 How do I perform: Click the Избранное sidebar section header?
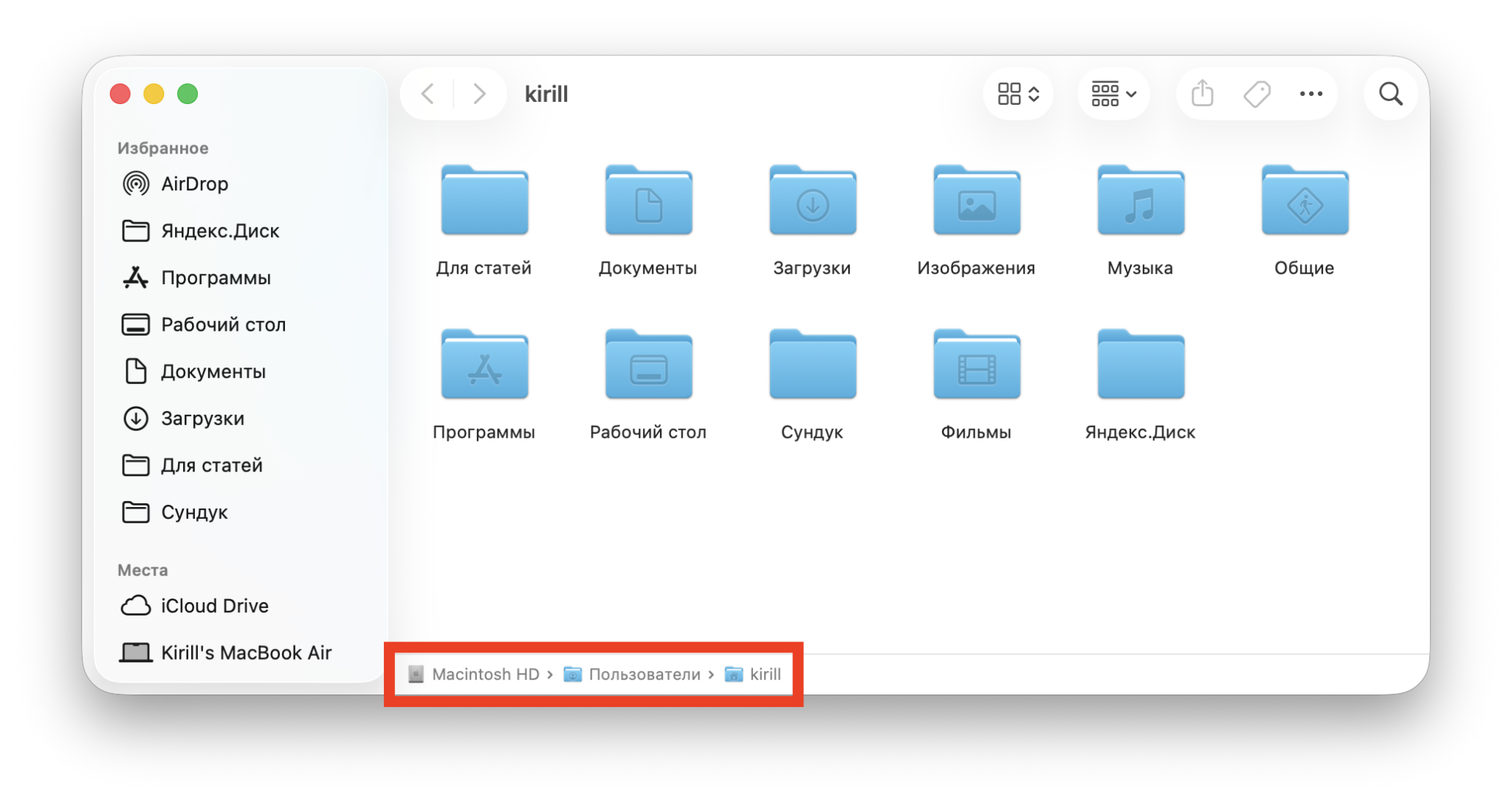[x=163, y=148]
